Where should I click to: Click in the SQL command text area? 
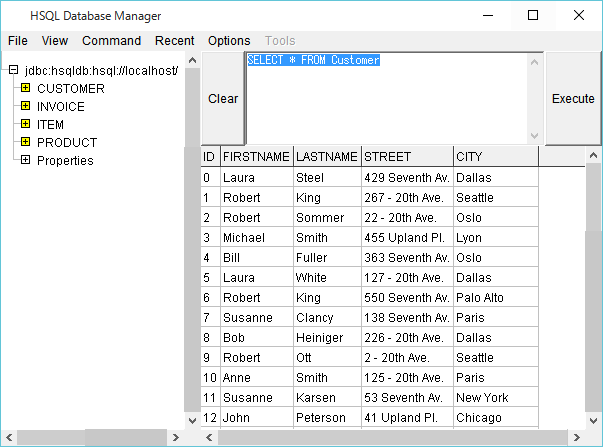pyautogui.click(x=386, y=98)
